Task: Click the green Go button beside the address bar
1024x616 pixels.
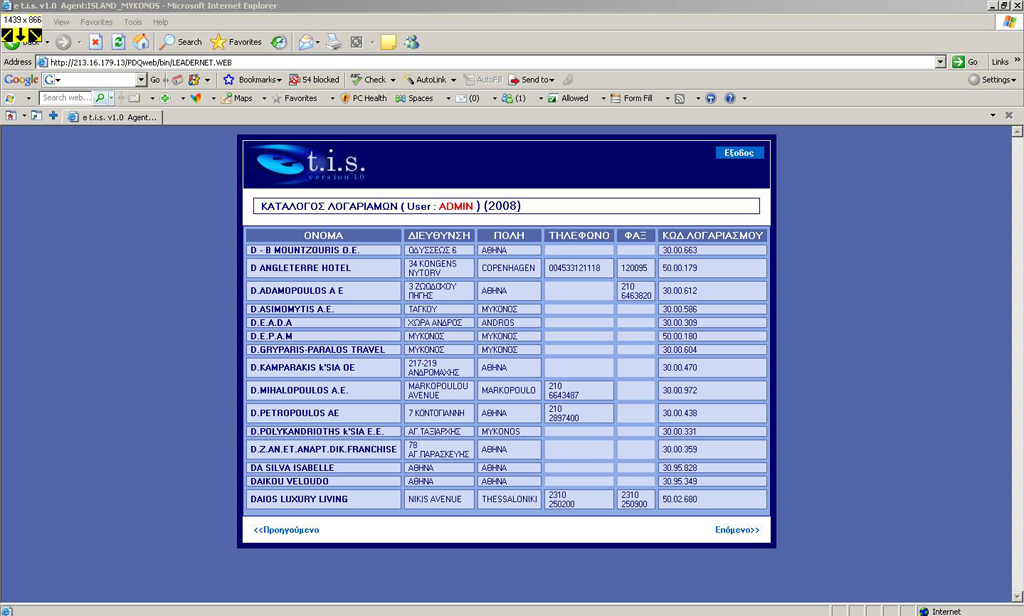Action: 965,62
